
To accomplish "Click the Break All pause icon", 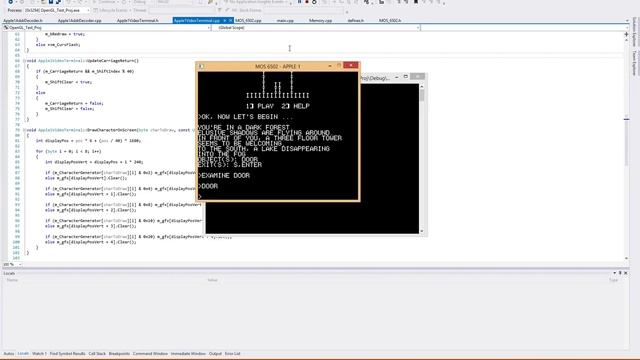I will [x=299, y=2].
